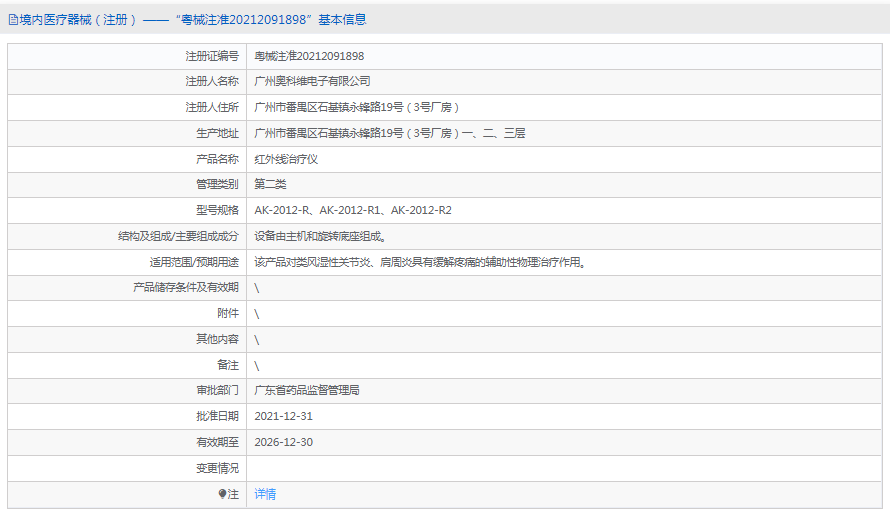The image size is (890, 515).
Task: Select registration number 粤械注准20212091898 in table
Action: click(x=309, y=56)
